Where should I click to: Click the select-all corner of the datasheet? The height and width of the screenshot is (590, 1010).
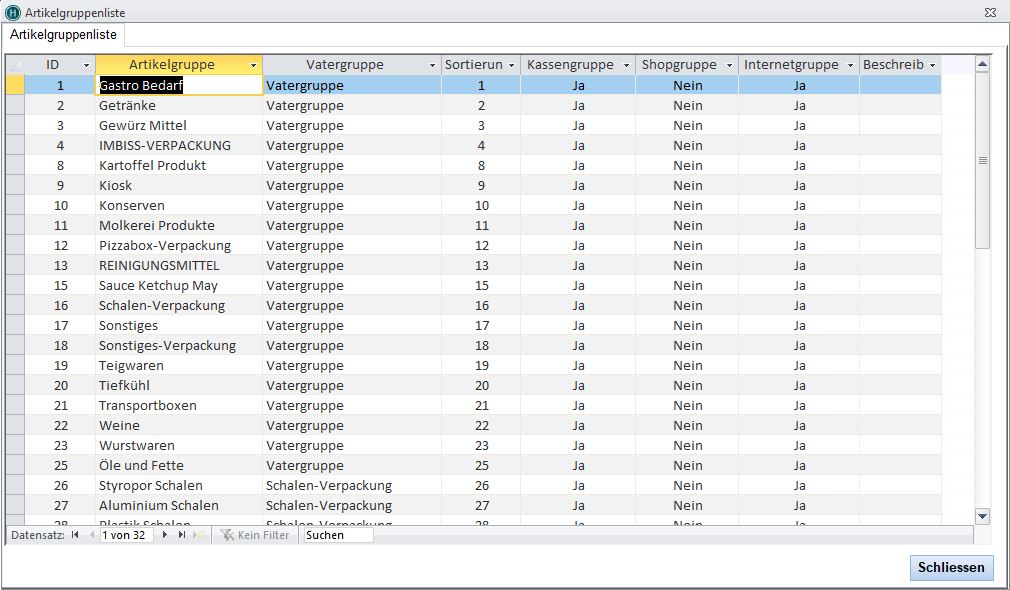[x=14, y=65]
